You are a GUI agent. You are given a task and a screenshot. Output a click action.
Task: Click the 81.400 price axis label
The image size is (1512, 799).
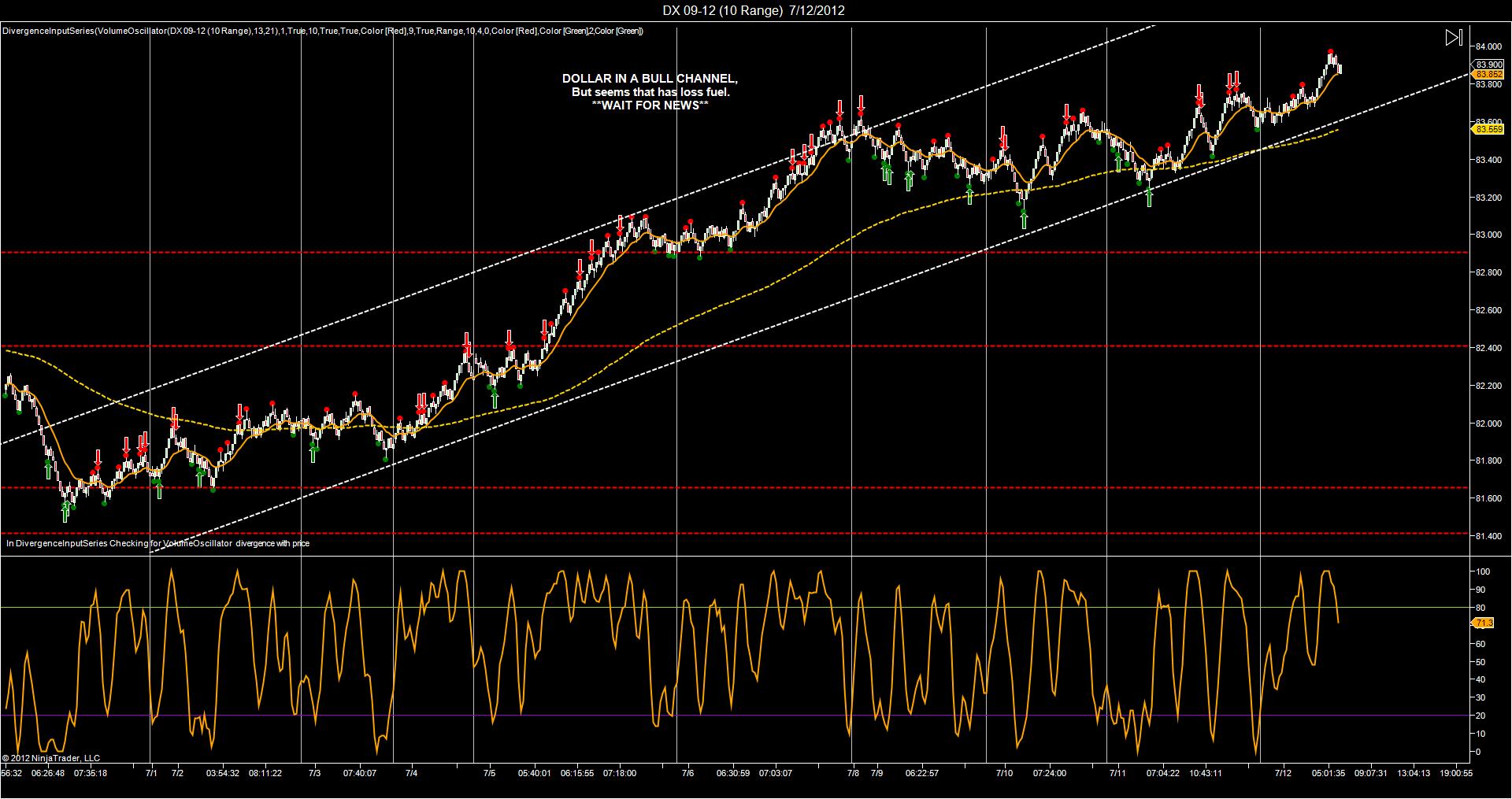(1488, 536)
